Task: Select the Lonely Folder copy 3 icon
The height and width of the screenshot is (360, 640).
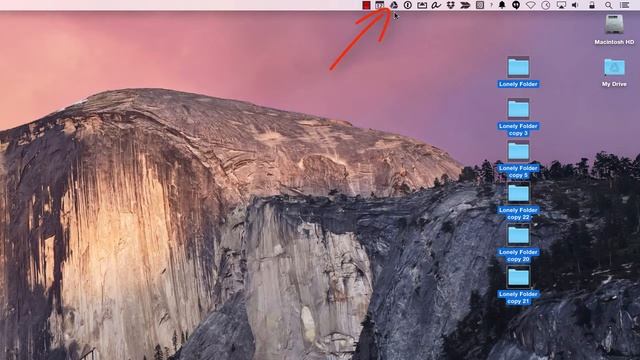Action: (518, 109)
